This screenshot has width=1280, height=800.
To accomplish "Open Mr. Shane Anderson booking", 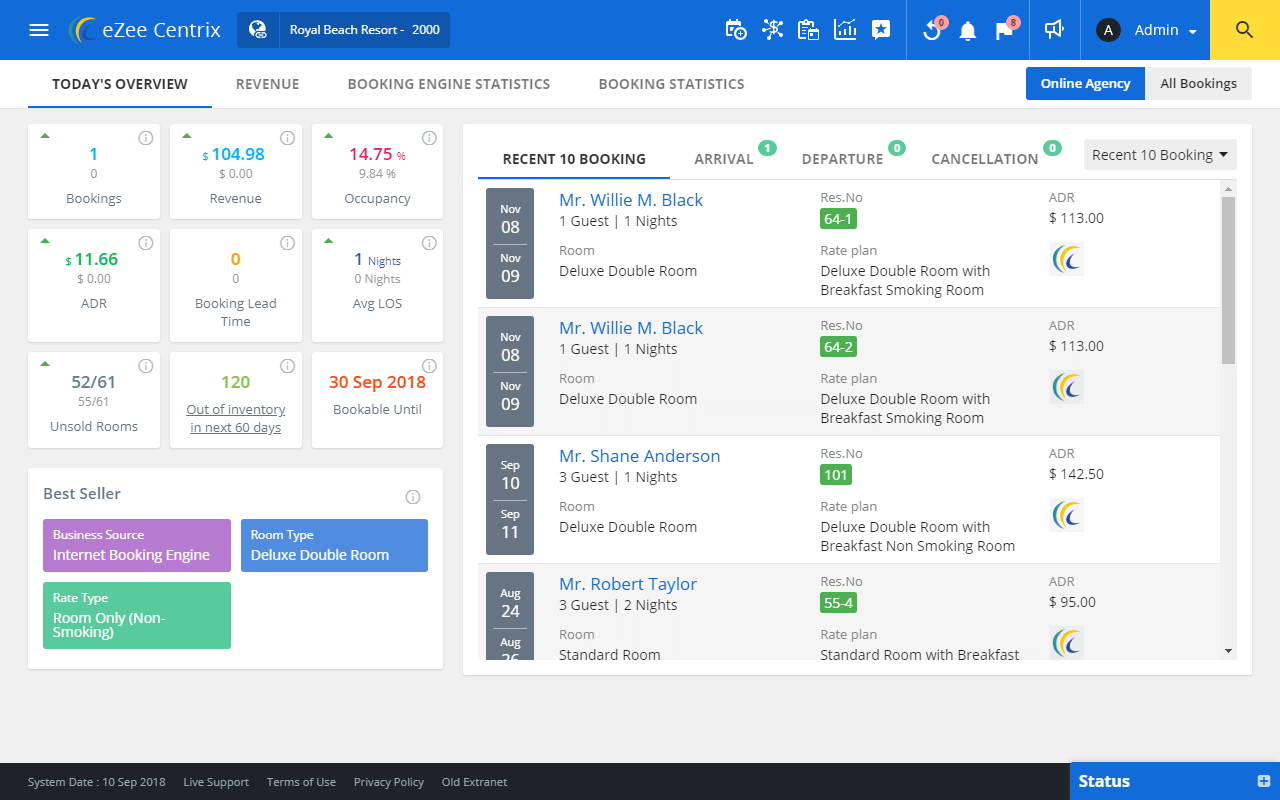I will tap(640, 456).
